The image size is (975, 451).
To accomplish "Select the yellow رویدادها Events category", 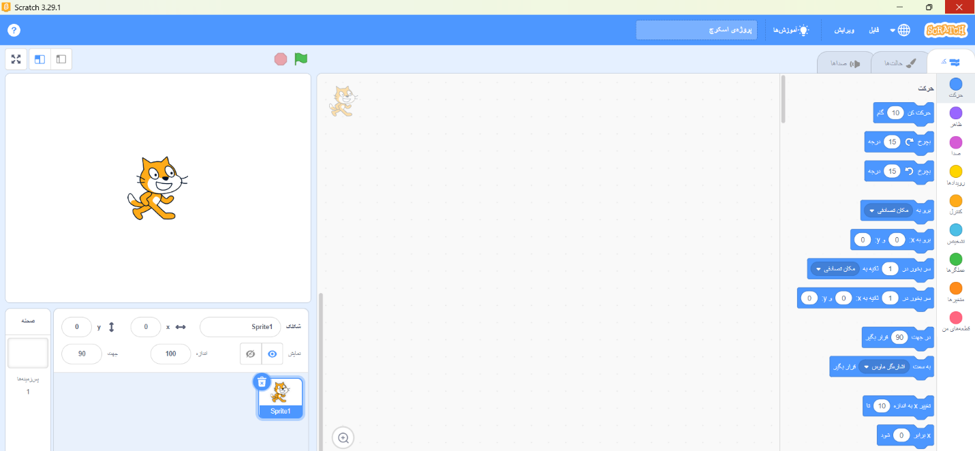I will pos(956,175).
